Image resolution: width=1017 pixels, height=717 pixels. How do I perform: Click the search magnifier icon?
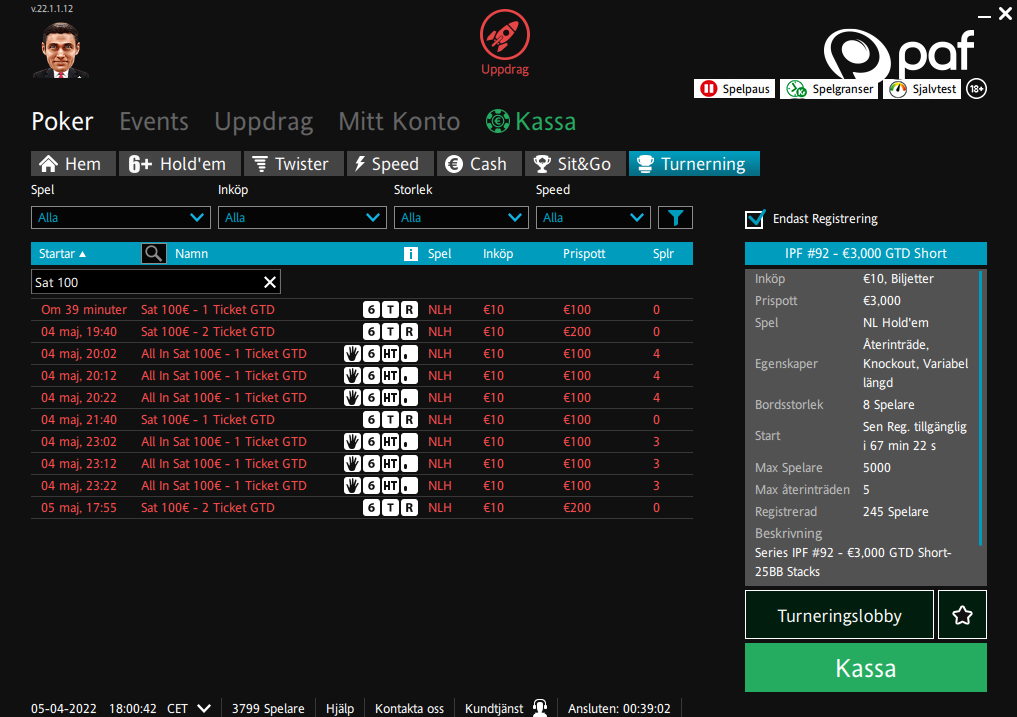pyautogui.click(x=153, y=254)
